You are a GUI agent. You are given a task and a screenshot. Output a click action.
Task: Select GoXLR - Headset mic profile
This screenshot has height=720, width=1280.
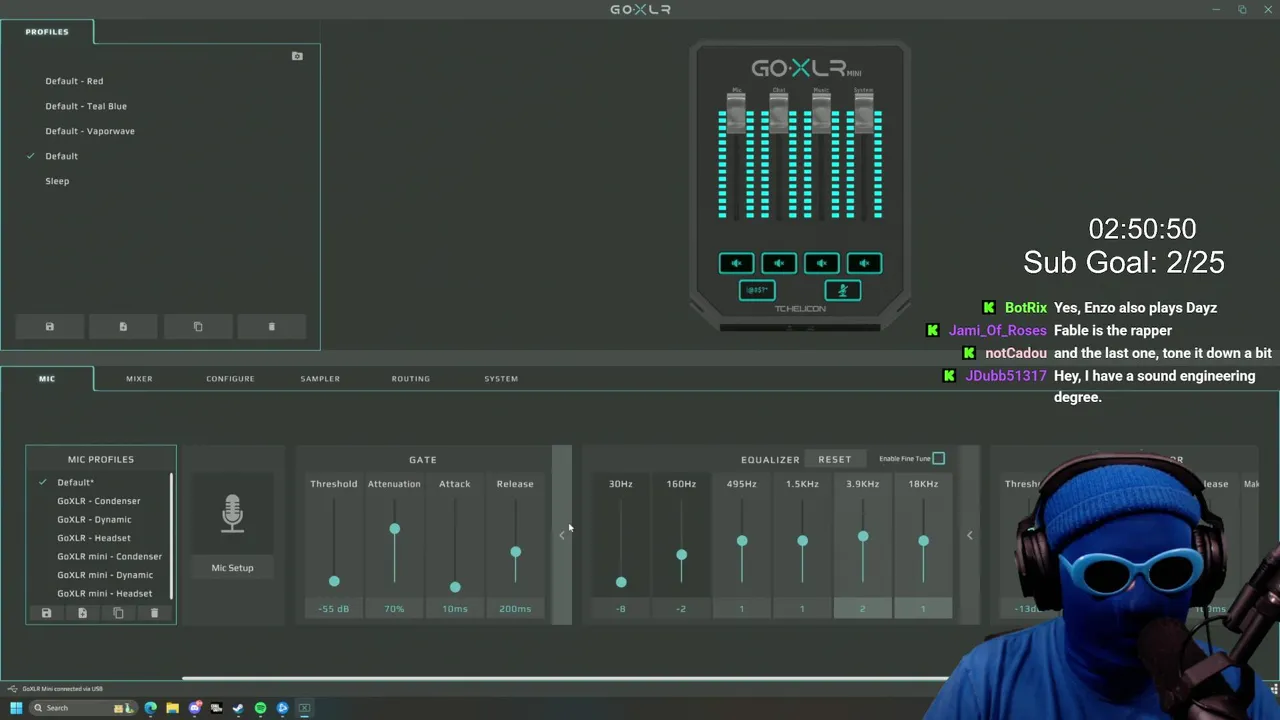[94, 538]
